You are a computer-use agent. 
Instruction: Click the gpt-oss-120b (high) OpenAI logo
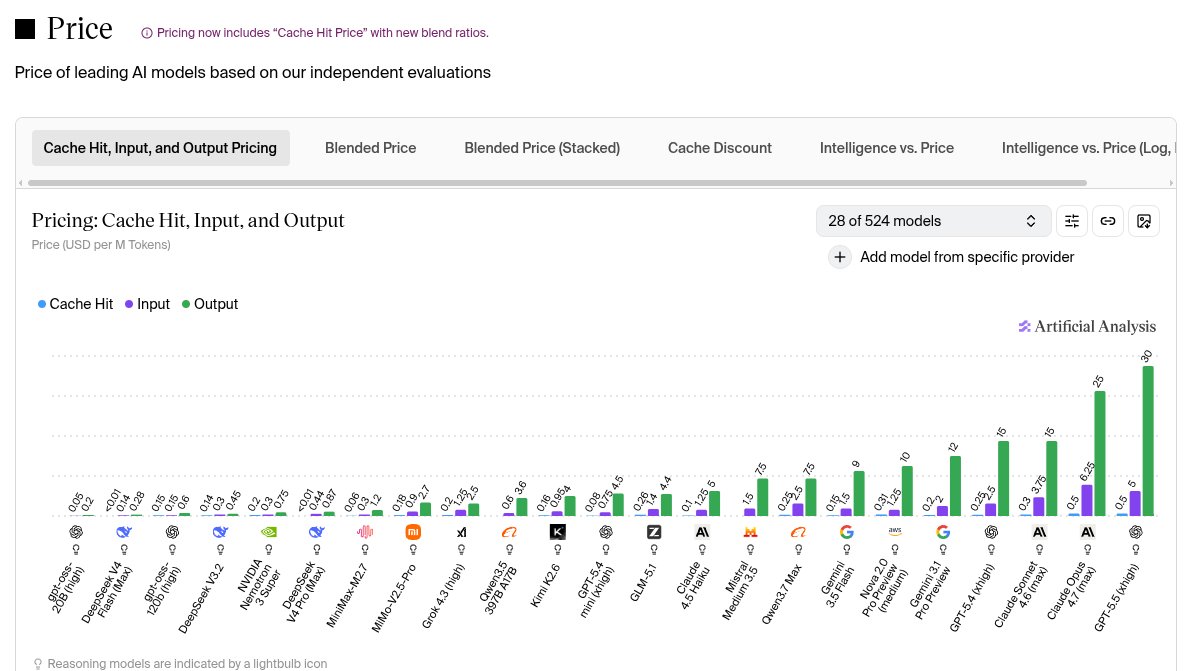coord(172,532)
